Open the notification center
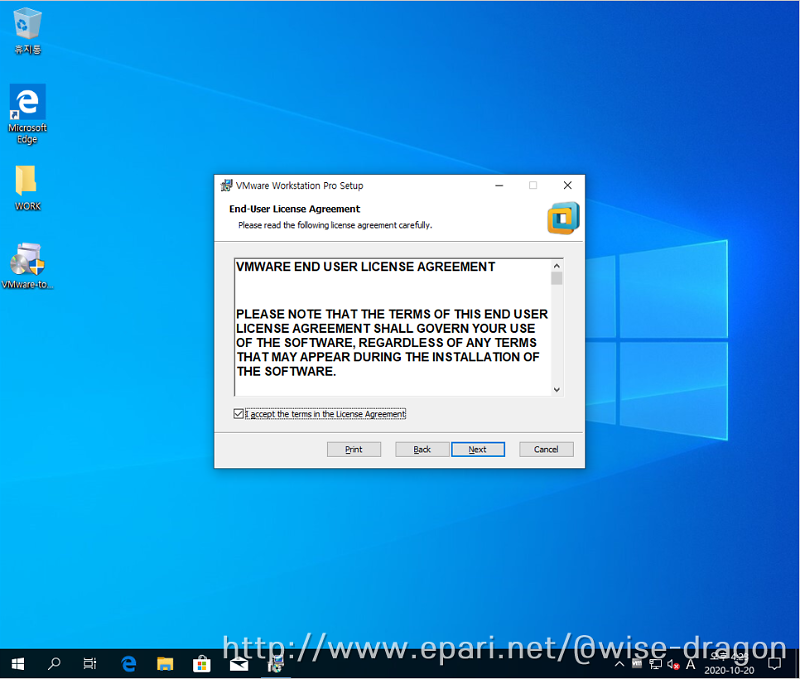The height and width of the screenshot is (679, 800). [774, 664]
